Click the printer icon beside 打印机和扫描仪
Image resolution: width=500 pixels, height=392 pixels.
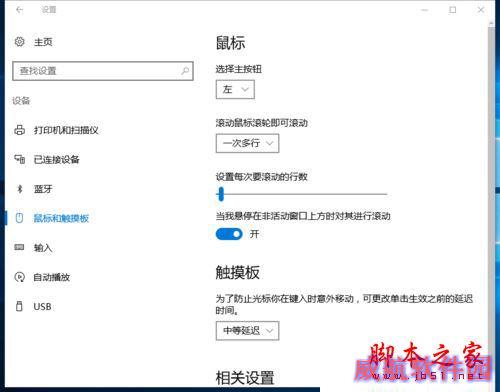click(20, 130)
